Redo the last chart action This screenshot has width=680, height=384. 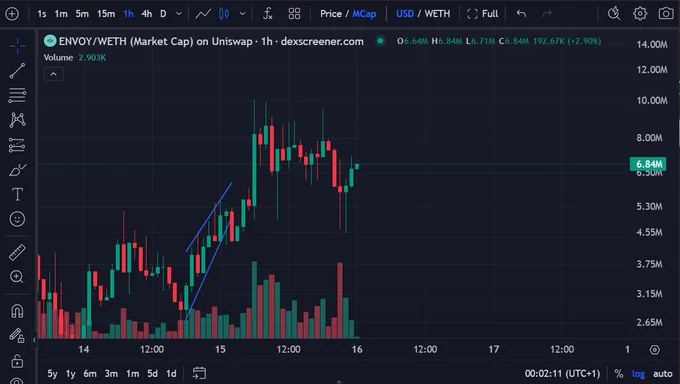point(547,14)
